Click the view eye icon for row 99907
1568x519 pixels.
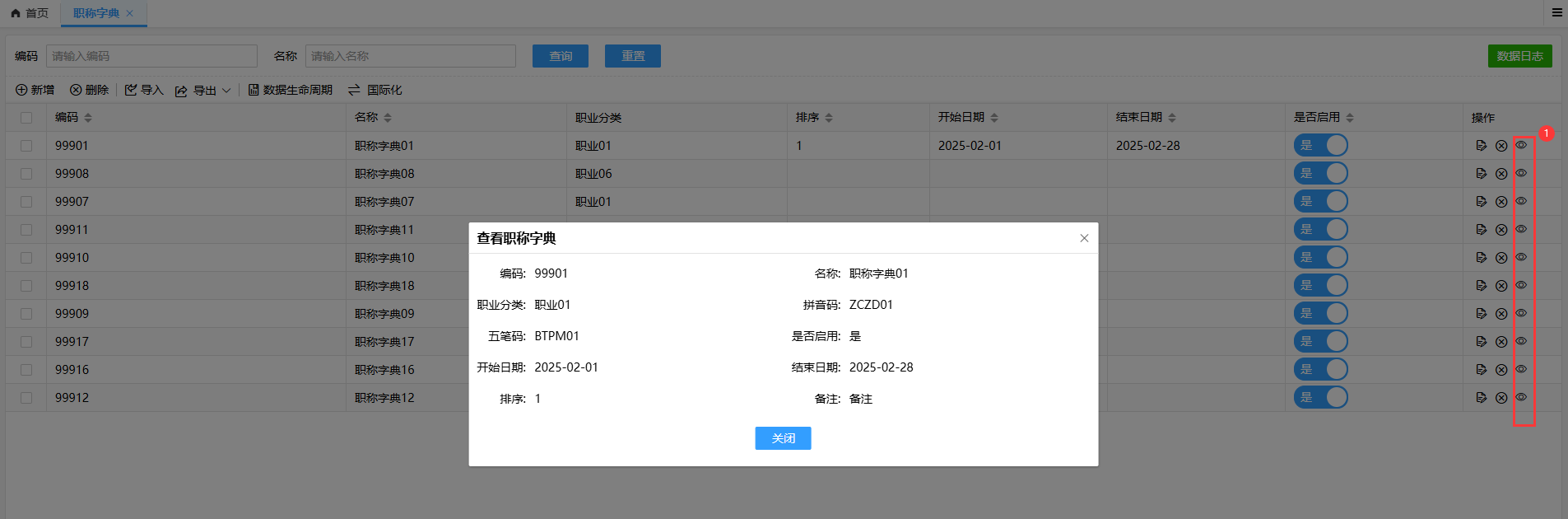coord(1521,201)
